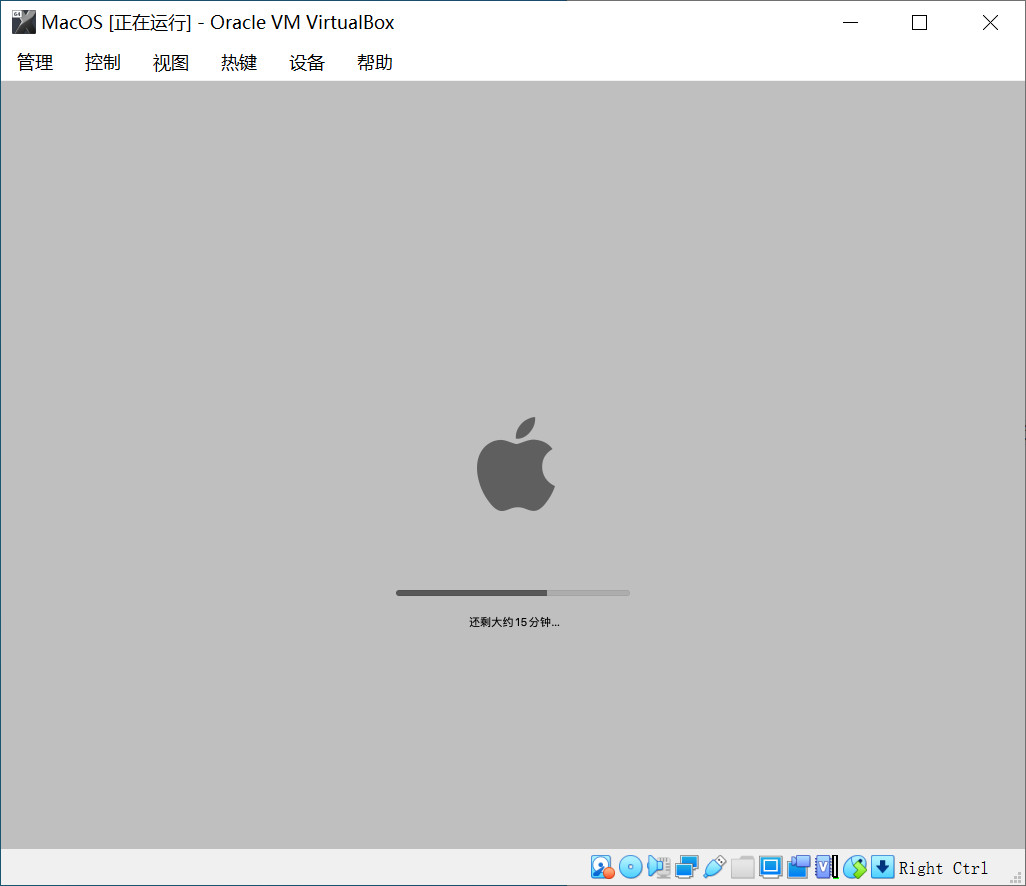Open the 视图 menu

click(x=171, y=63)
